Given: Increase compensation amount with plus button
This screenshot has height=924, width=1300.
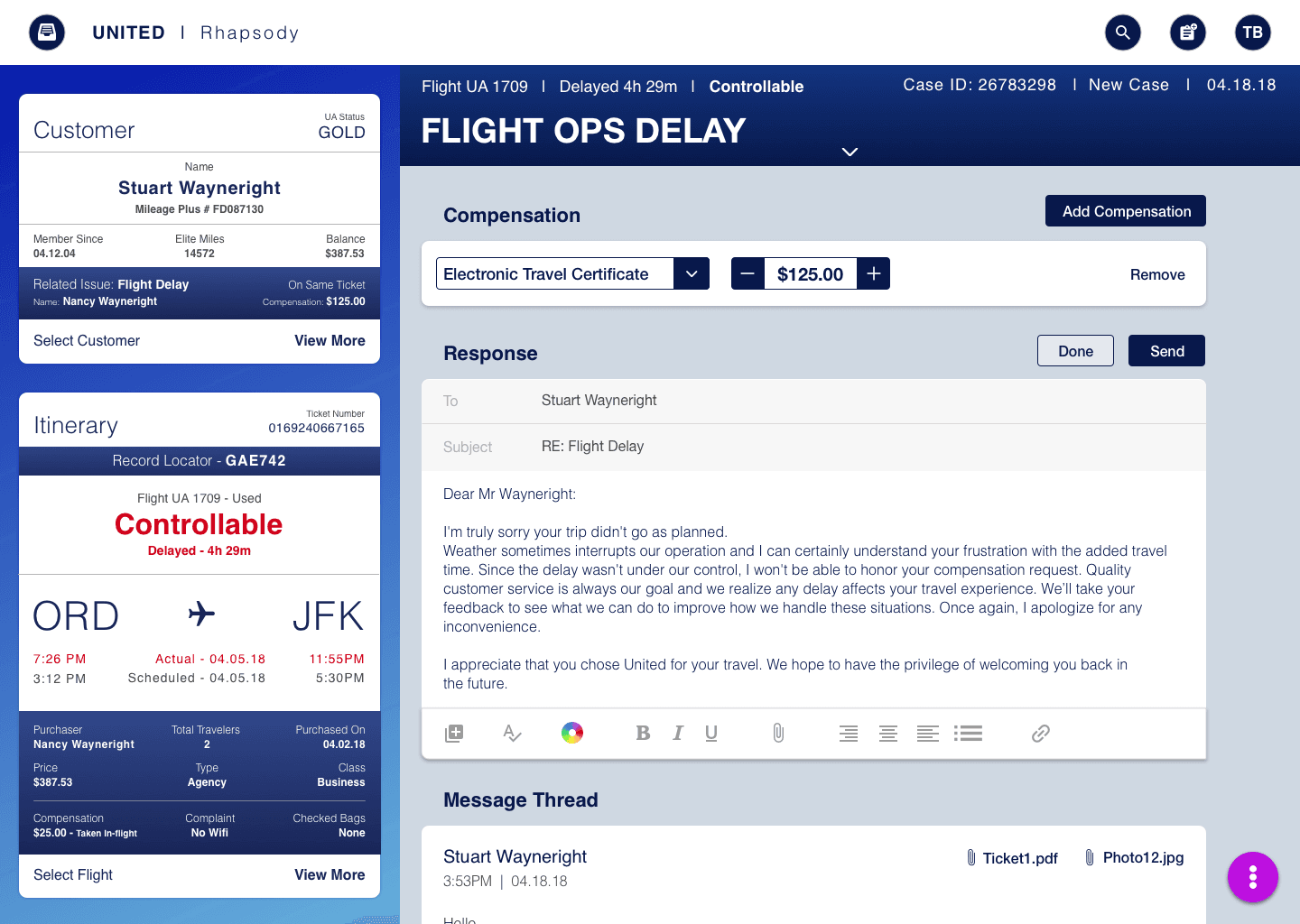Looking at the screenshot, I should tap(873, 273).
